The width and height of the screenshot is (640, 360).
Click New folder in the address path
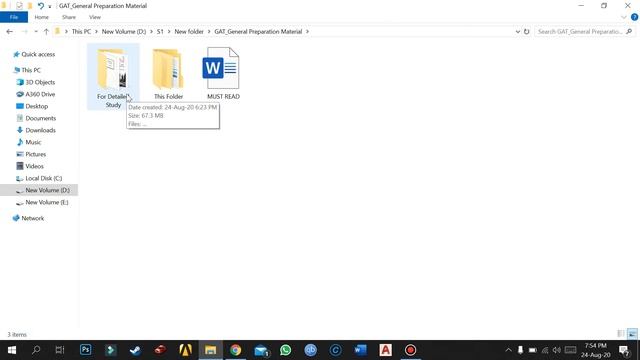tap(189, 31)
